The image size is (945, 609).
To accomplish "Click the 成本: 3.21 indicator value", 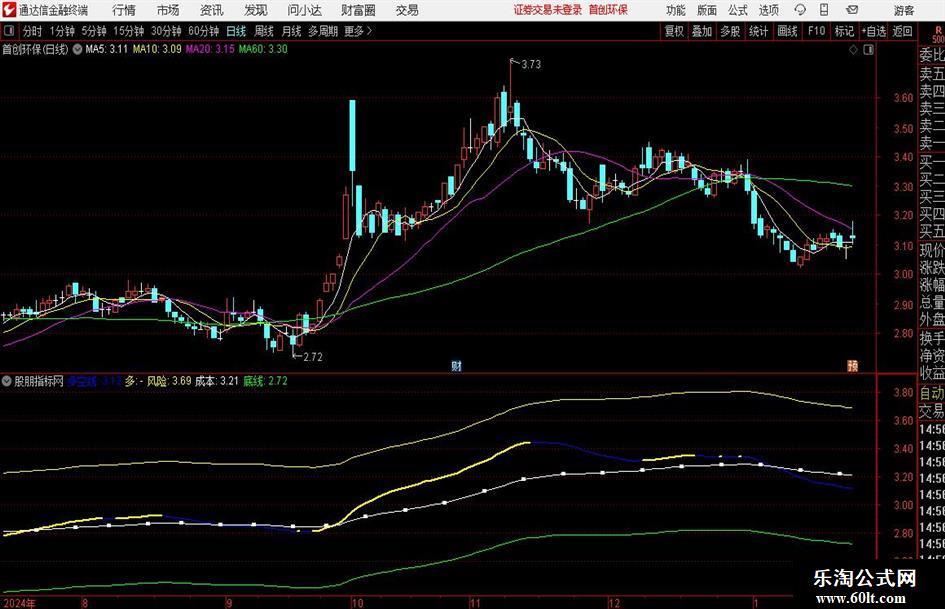I will tap(217, 381).
